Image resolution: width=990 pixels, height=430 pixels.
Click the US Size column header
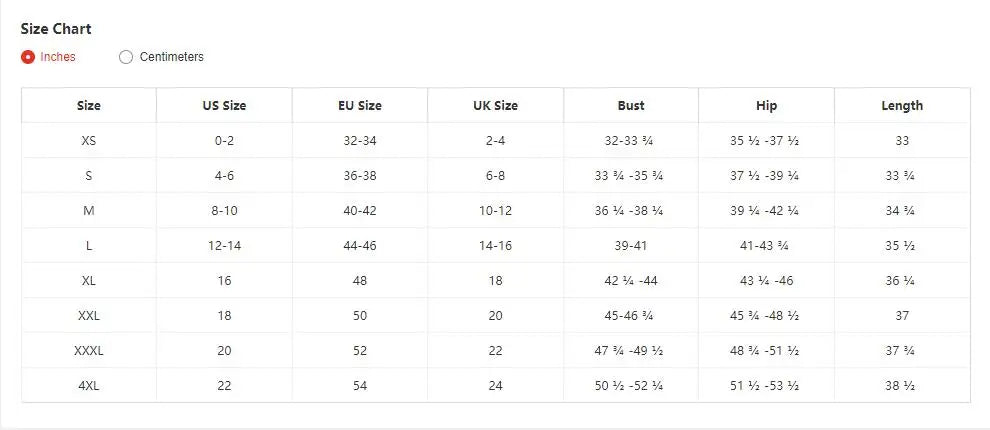224,105
